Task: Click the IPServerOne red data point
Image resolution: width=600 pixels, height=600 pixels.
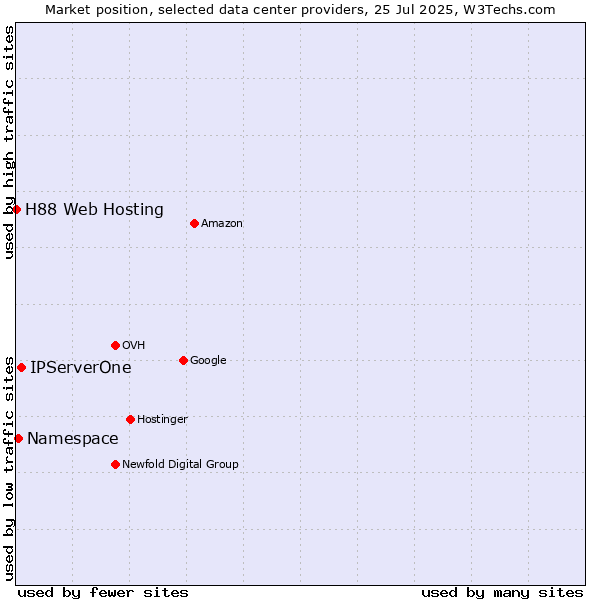Action: click(21, 367)
